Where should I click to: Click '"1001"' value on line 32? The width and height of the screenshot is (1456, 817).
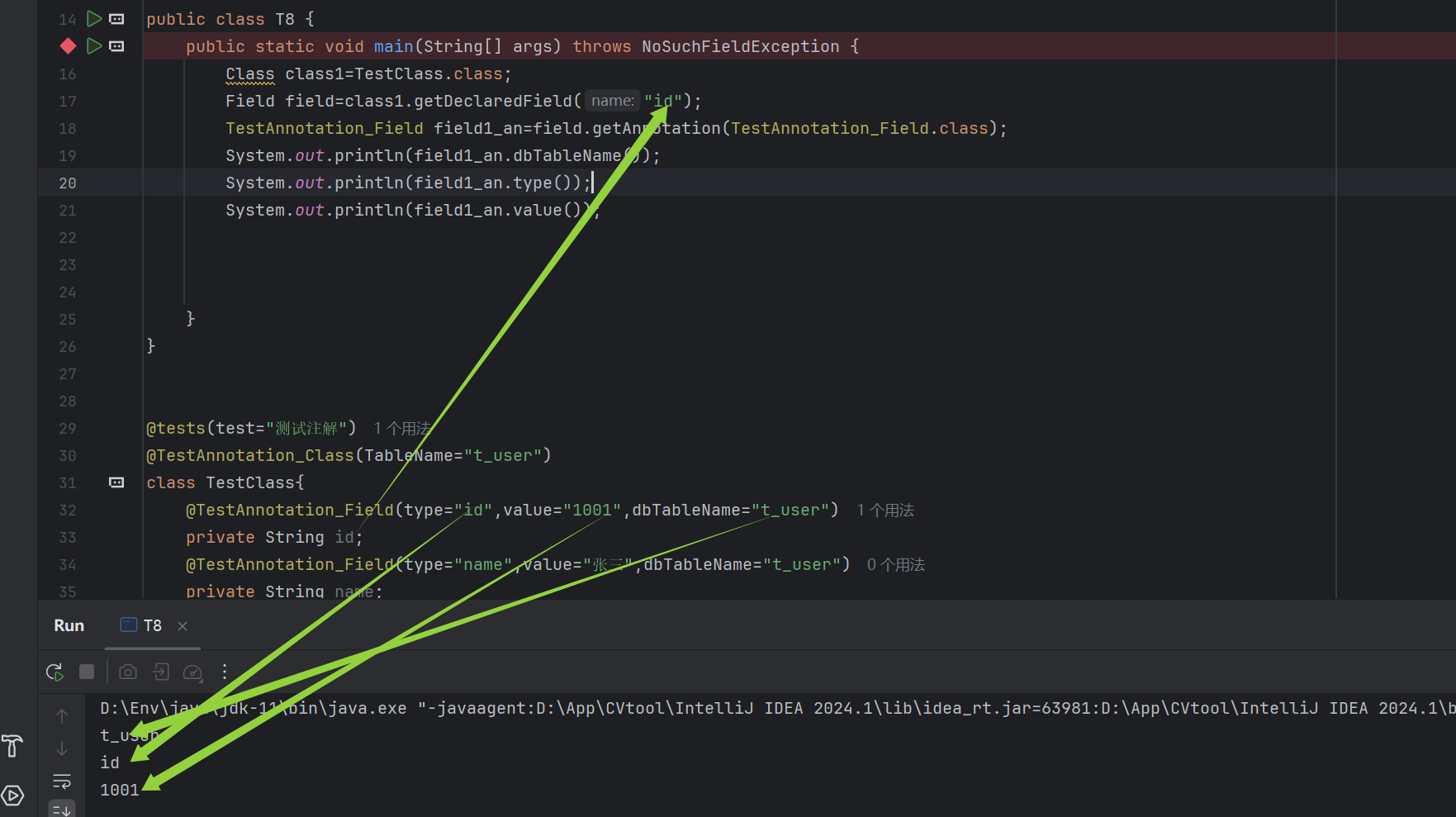[x=592, y=510]
